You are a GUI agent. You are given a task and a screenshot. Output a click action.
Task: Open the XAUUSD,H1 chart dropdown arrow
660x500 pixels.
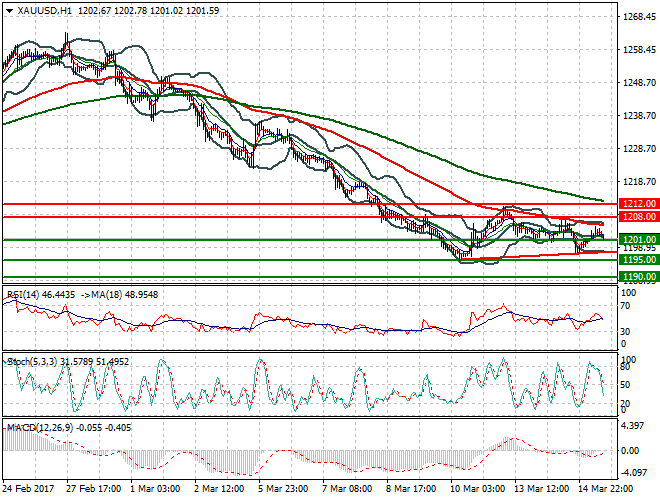8,9
